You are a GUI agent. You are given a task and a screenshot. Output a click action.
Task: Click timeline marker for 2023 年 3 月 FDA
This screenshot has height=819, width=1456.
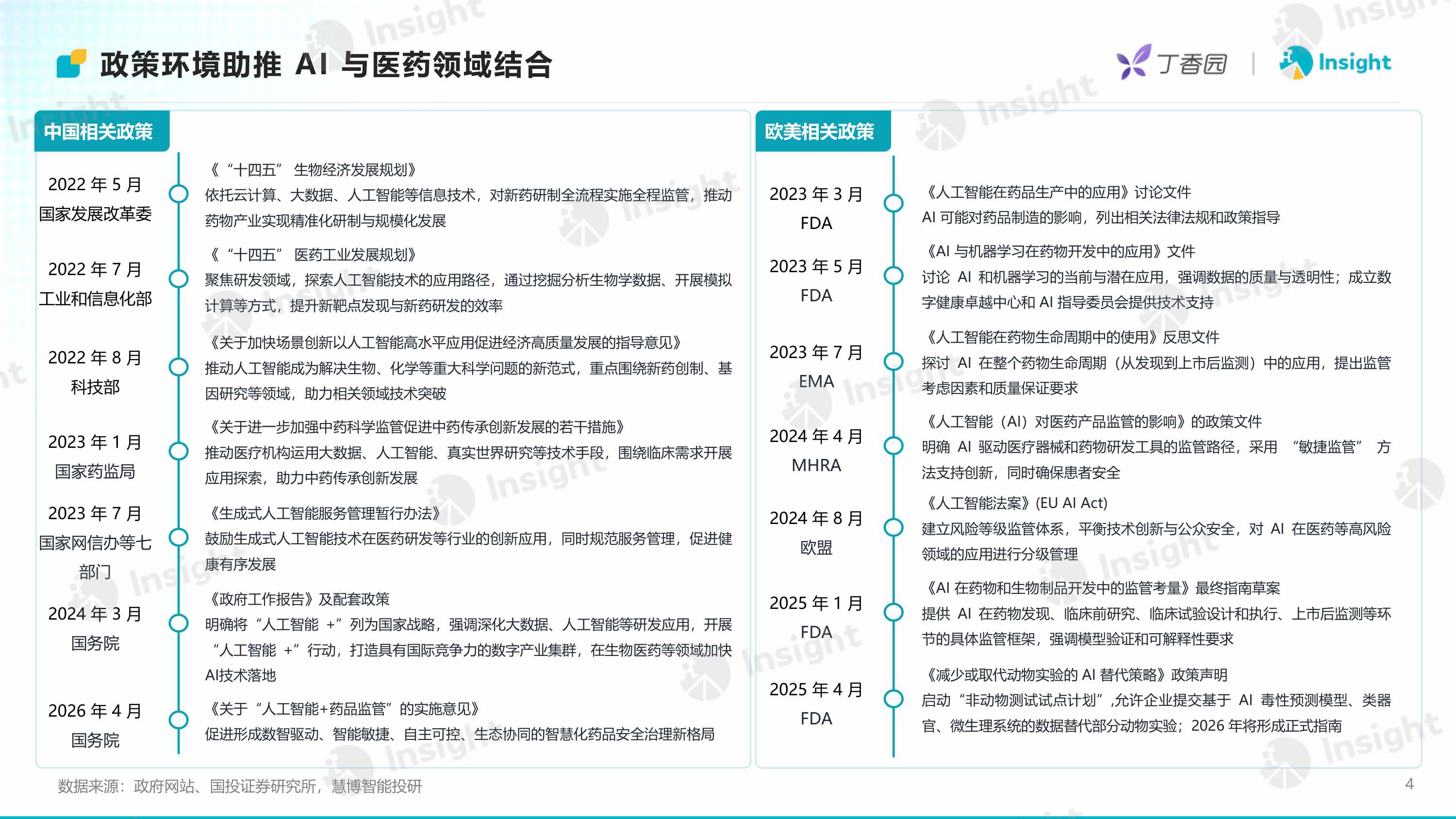[893, 203]
